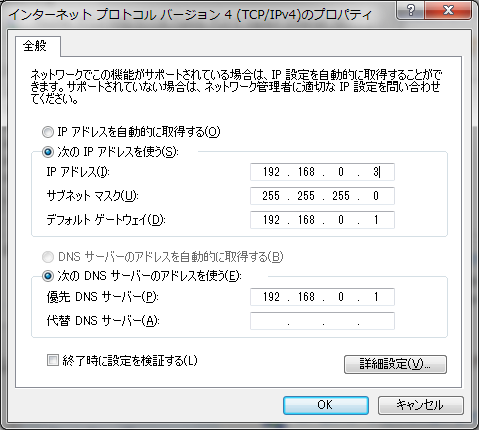The image size is (479, 430).
Task: Click last octet '3' of IP address
Action: [376, 172]
